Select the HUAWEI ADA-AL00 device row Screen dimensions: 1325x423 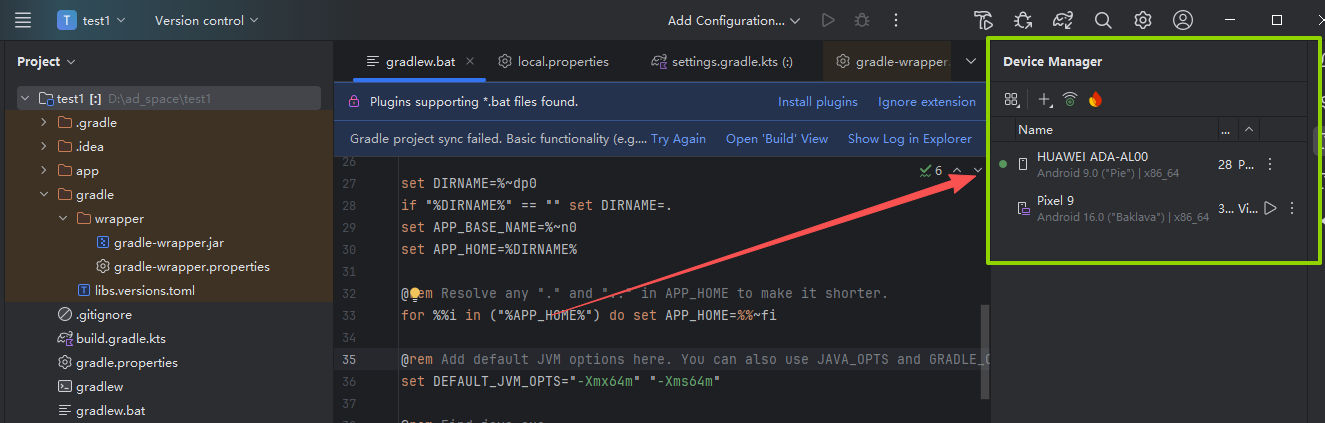tap(1148, 164)
